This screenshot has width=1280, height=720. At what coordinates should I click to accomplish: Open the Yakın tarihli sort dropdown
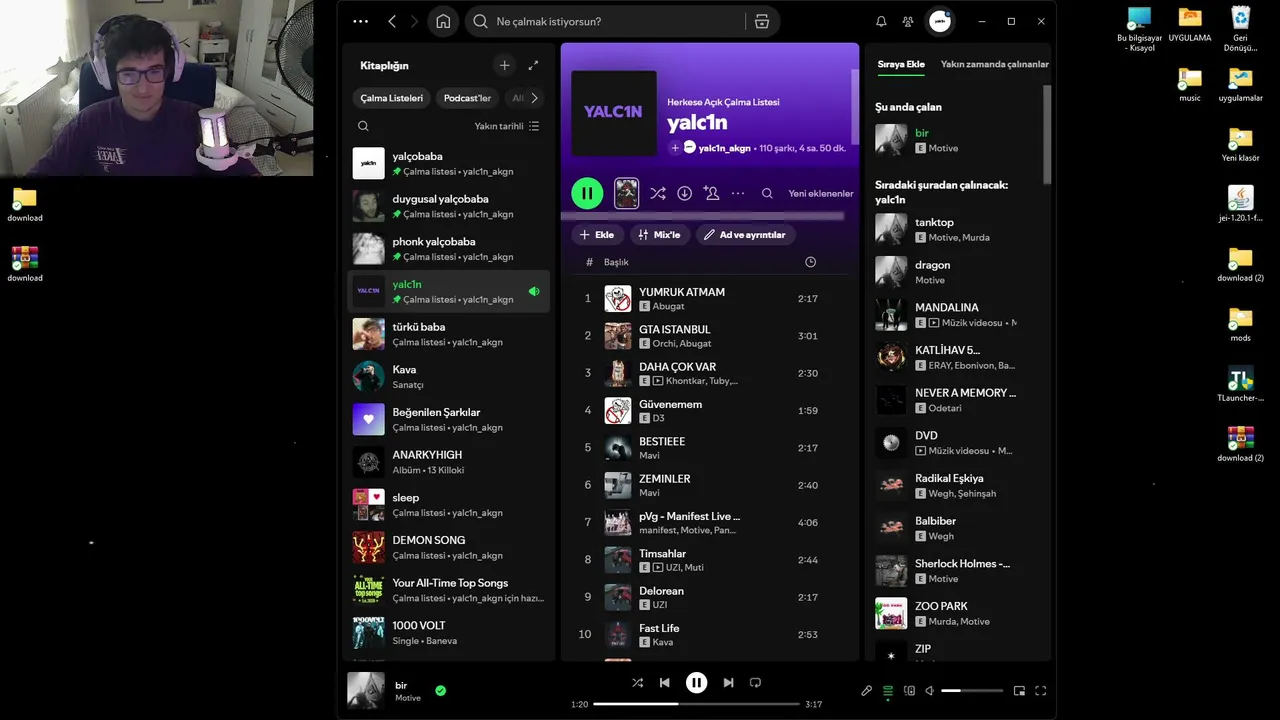pos(507,126)
